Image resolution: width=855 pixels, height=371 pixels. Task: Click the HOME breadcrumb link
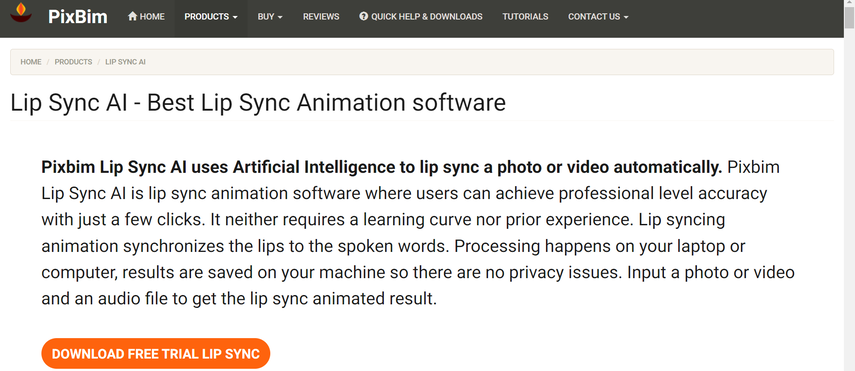tap(31, 62)
